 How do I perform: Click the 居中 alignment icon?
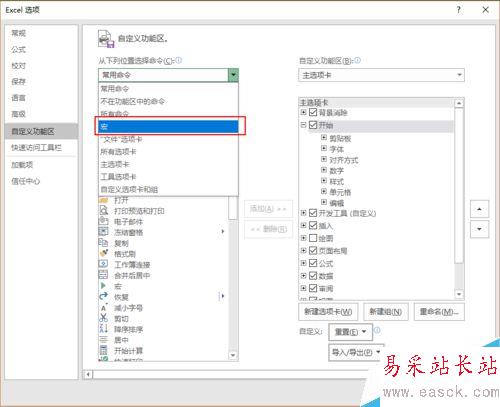tap(104, 340)
